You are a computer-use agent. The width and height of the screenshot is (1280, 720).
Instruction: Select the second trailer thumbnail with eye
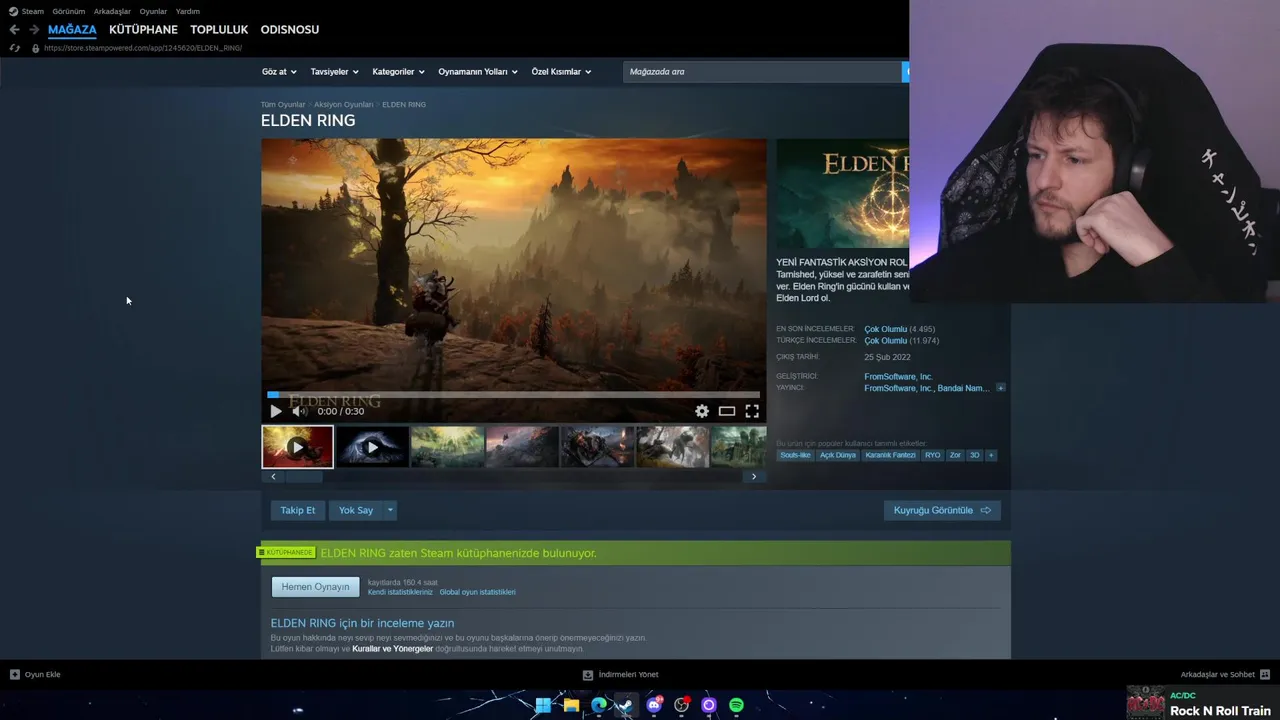point(372,447)
